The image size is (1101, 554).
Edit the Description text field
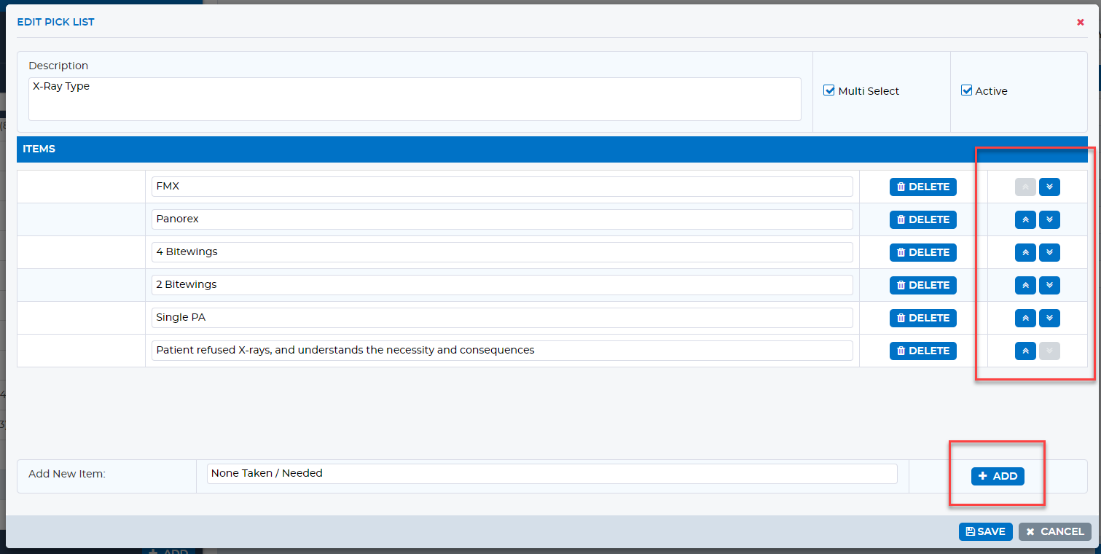(414, 99)
